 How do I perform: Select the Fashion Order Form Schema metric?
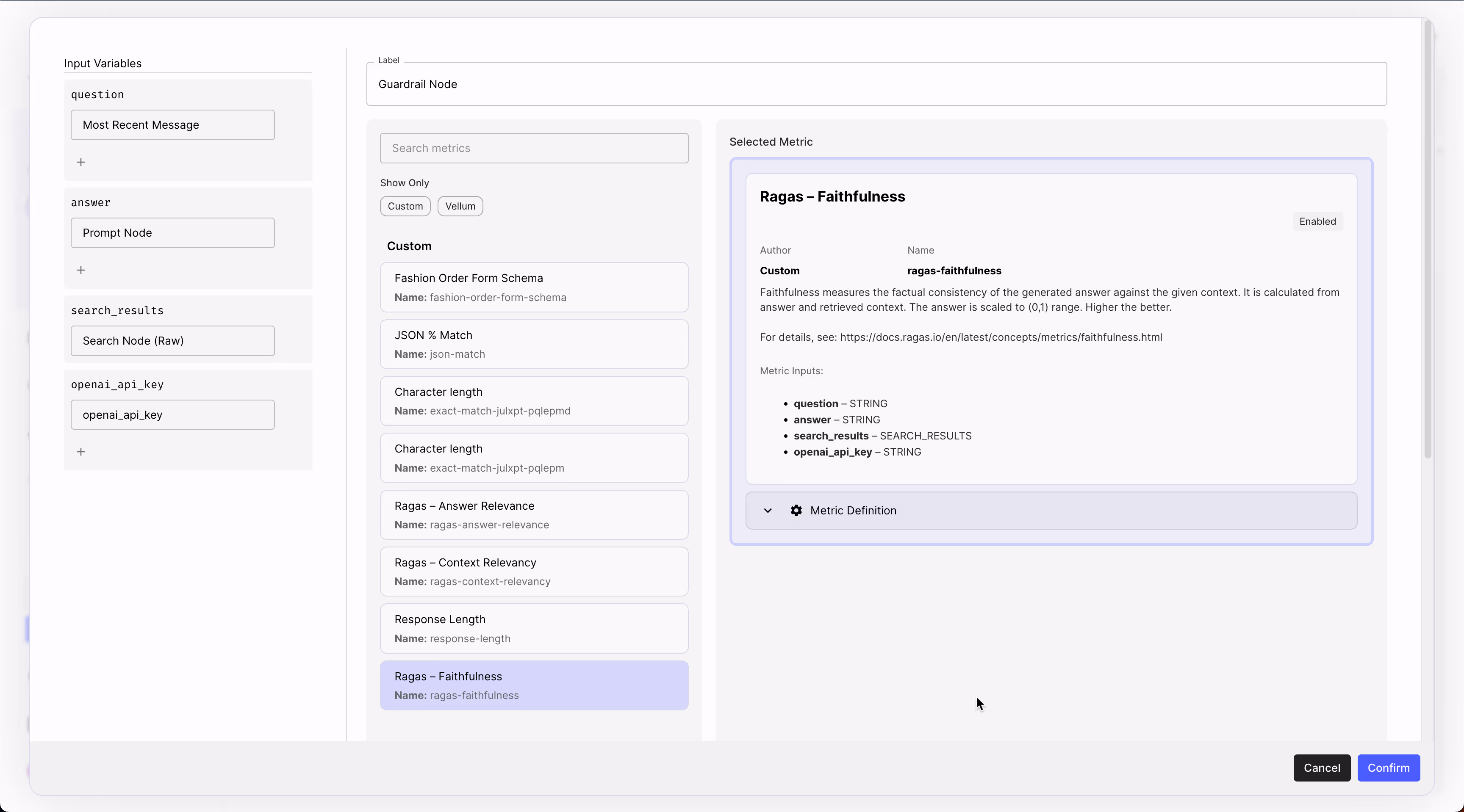534,287
